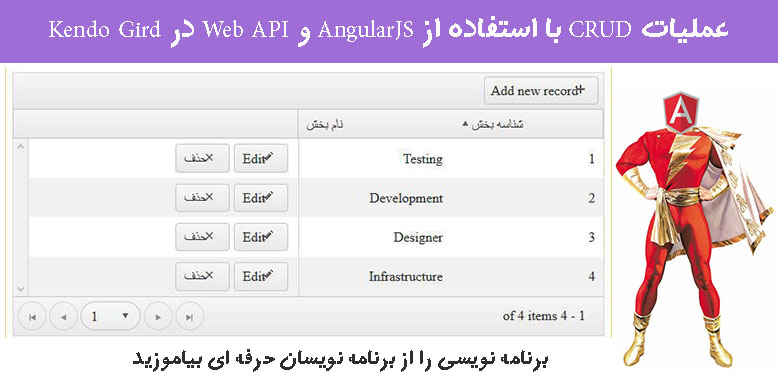Click ID cell 3 in Designer row
Image resolution: width=778 pixels, height=384 pixels.
(591, 238)
